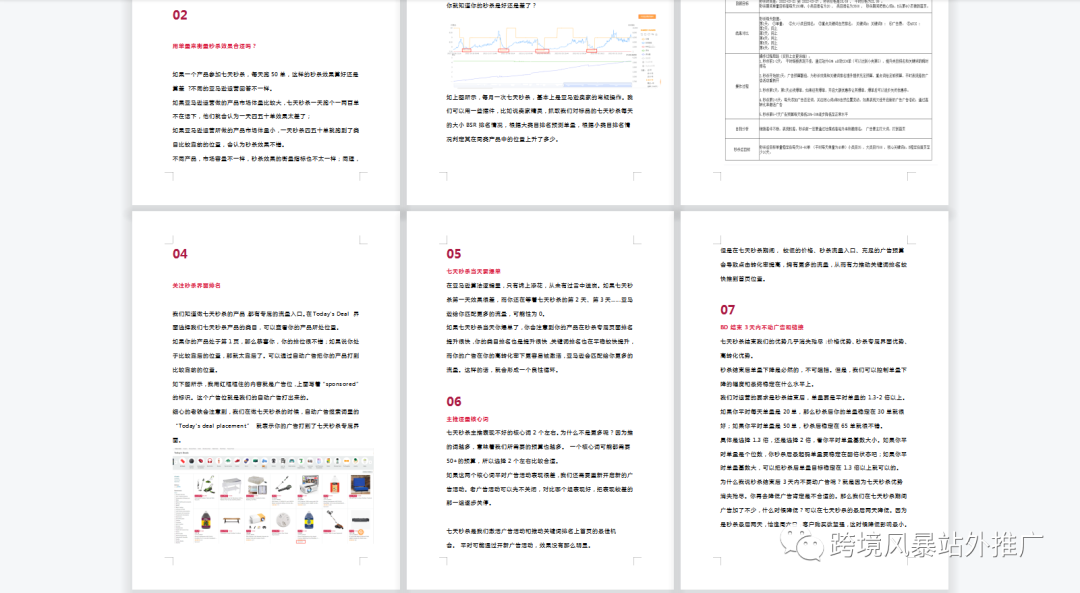Click the red section number "05"
Viewport: 1080px width, 593px height.
click(x=454, y=254)
